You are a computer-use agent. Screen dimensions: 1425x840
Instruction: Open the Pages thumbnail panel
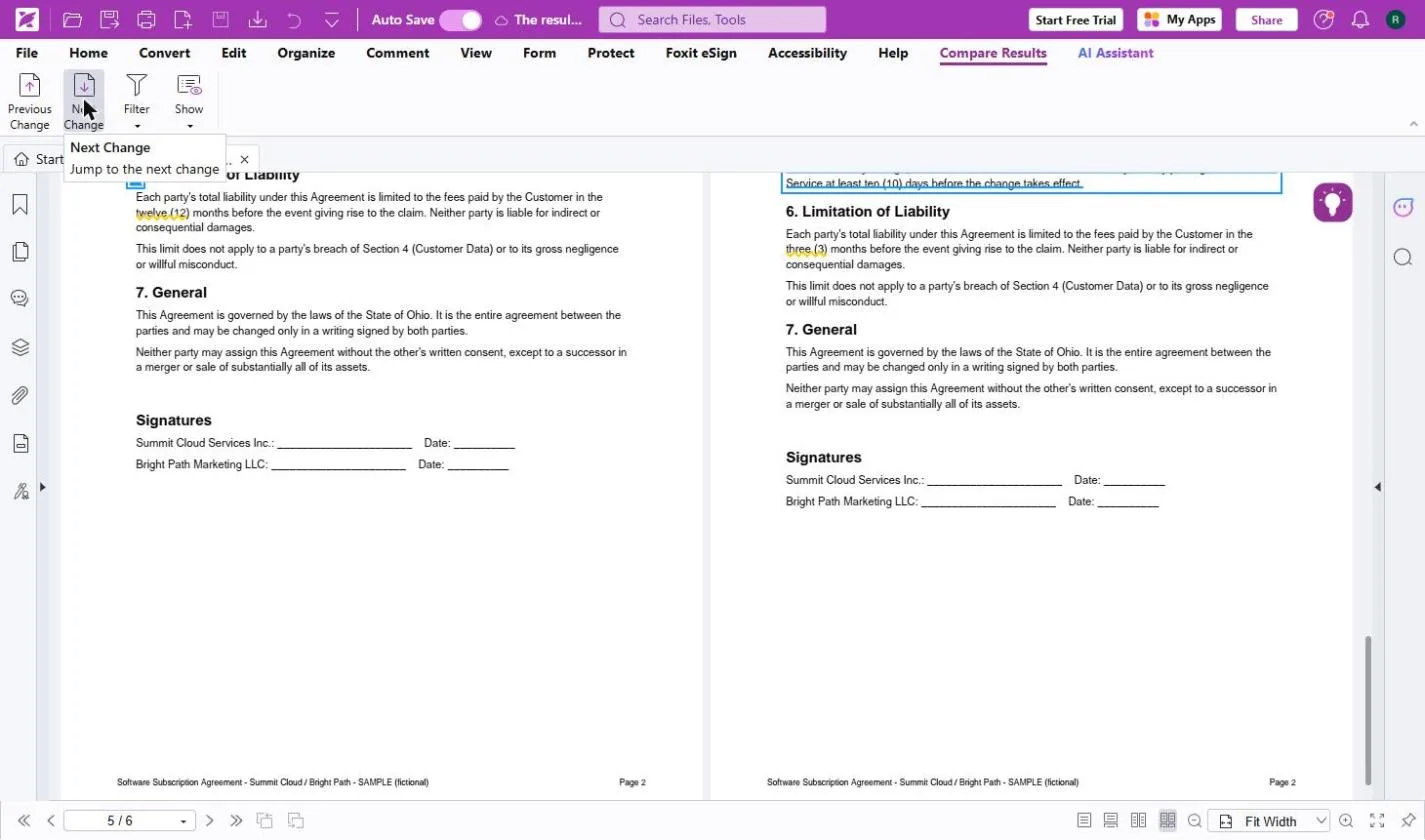point(20,252)
